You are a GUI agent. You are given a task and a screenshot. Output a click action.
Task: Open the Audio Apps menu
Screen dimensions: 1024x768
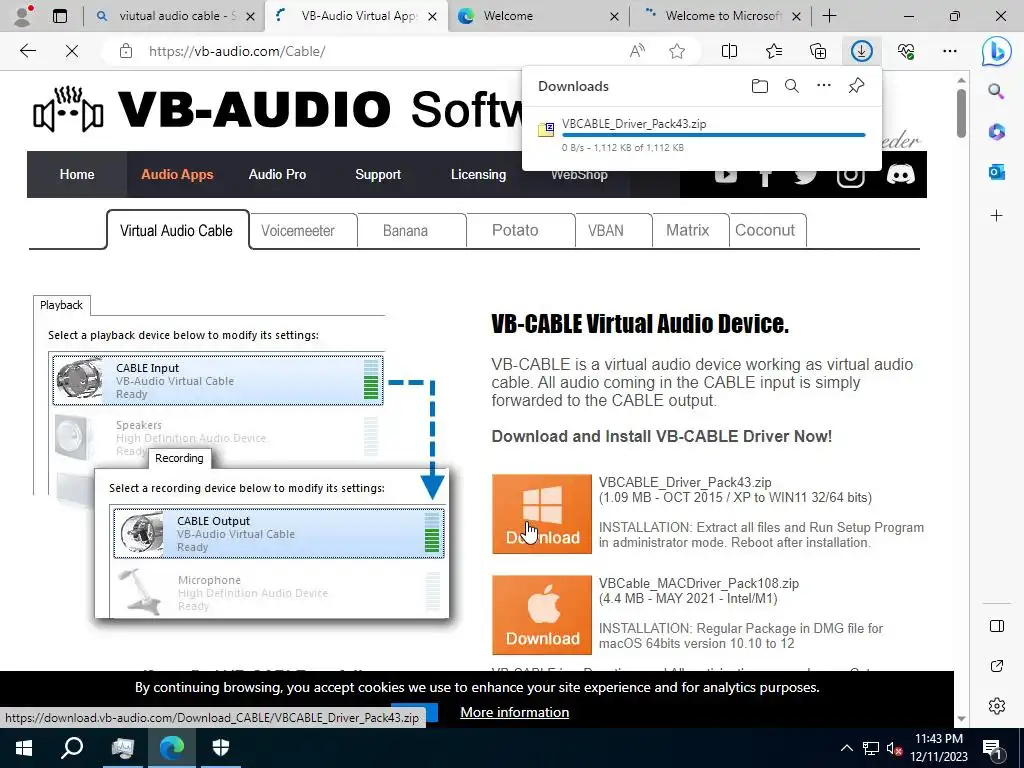[x=177, y=174]
